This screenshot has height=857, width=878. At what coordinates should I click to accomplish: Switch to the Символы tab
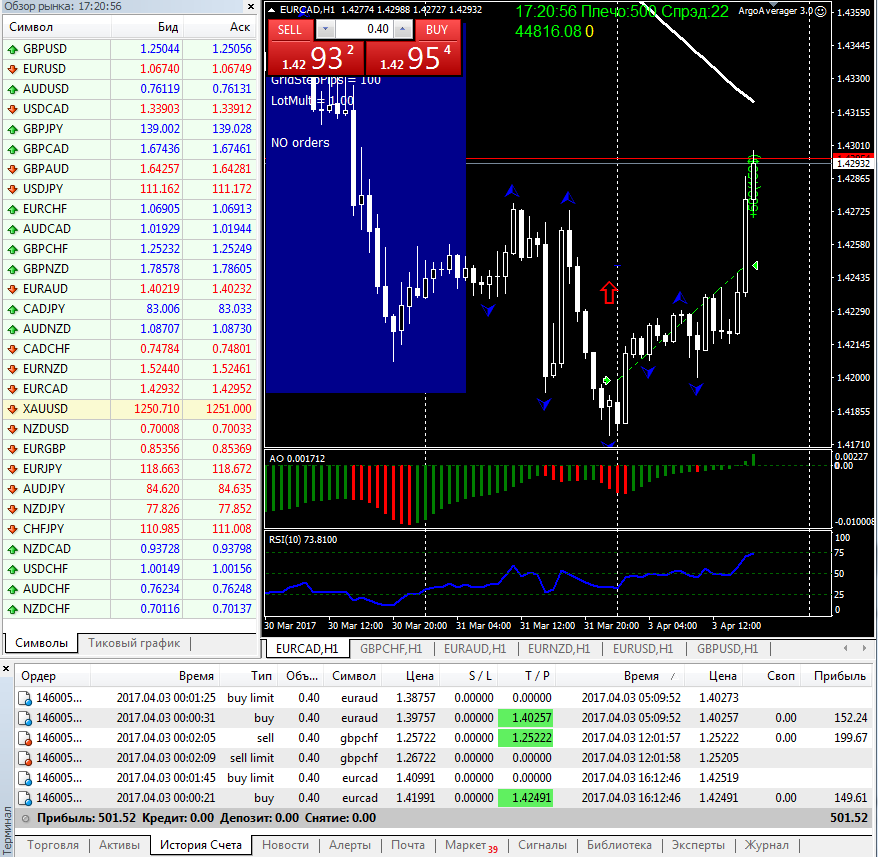point(41,643)
